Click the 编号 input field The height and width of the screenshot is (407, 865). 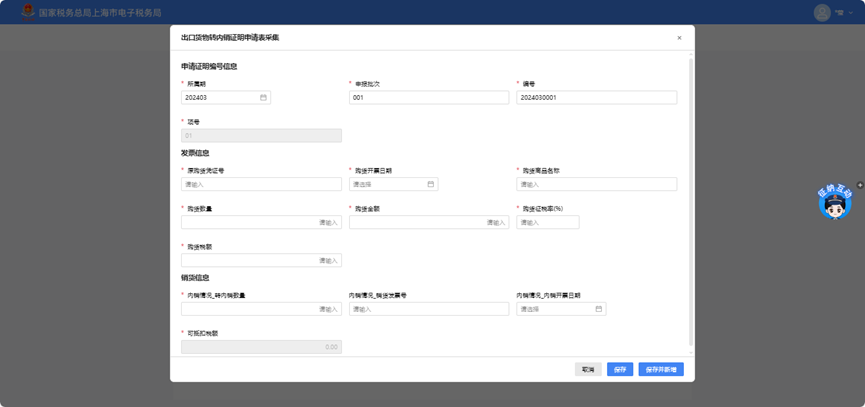(596, 98)
